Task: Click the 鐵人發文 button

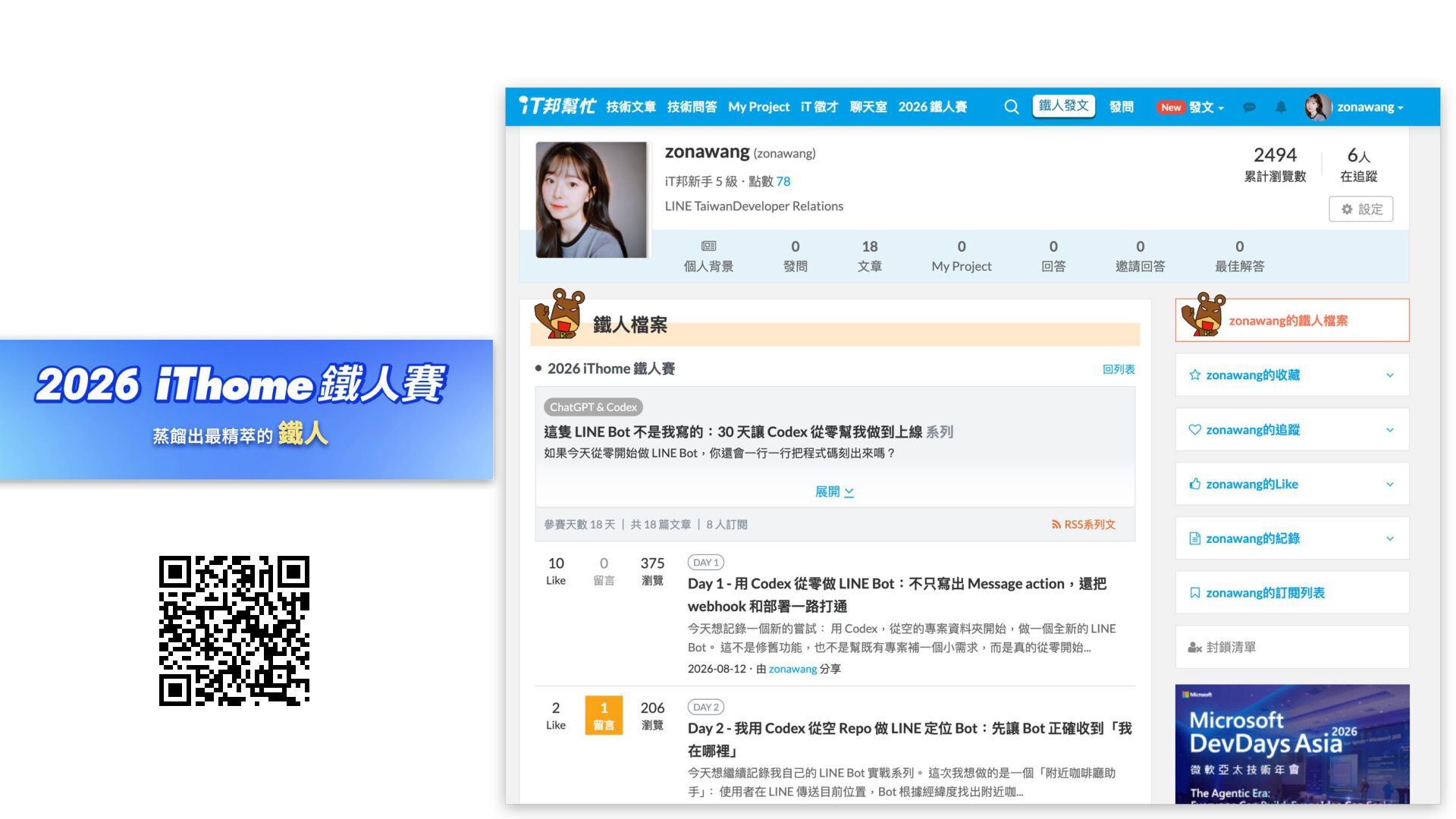Action: [1063, 106]
